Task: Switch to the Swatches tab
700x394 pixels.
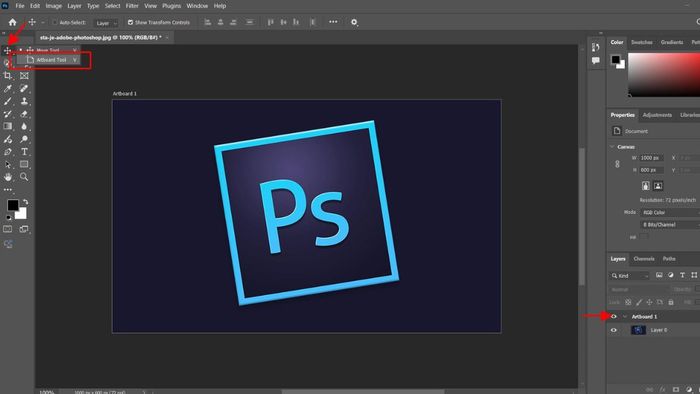Action: (642, 42)
